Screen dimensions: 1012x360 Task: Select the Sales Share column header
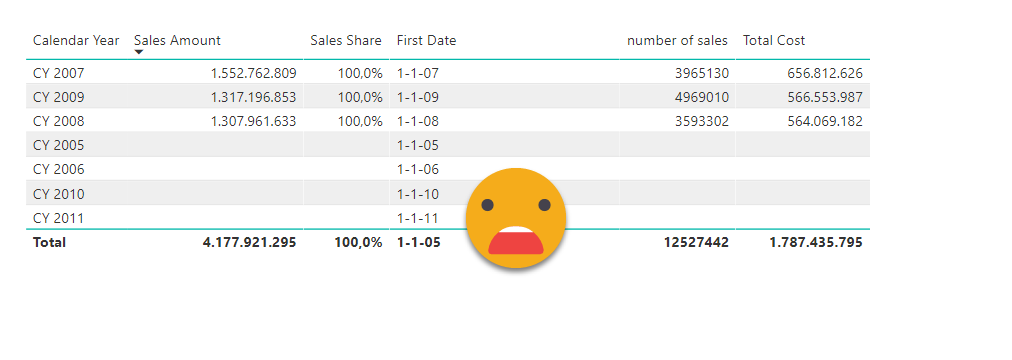346,40
